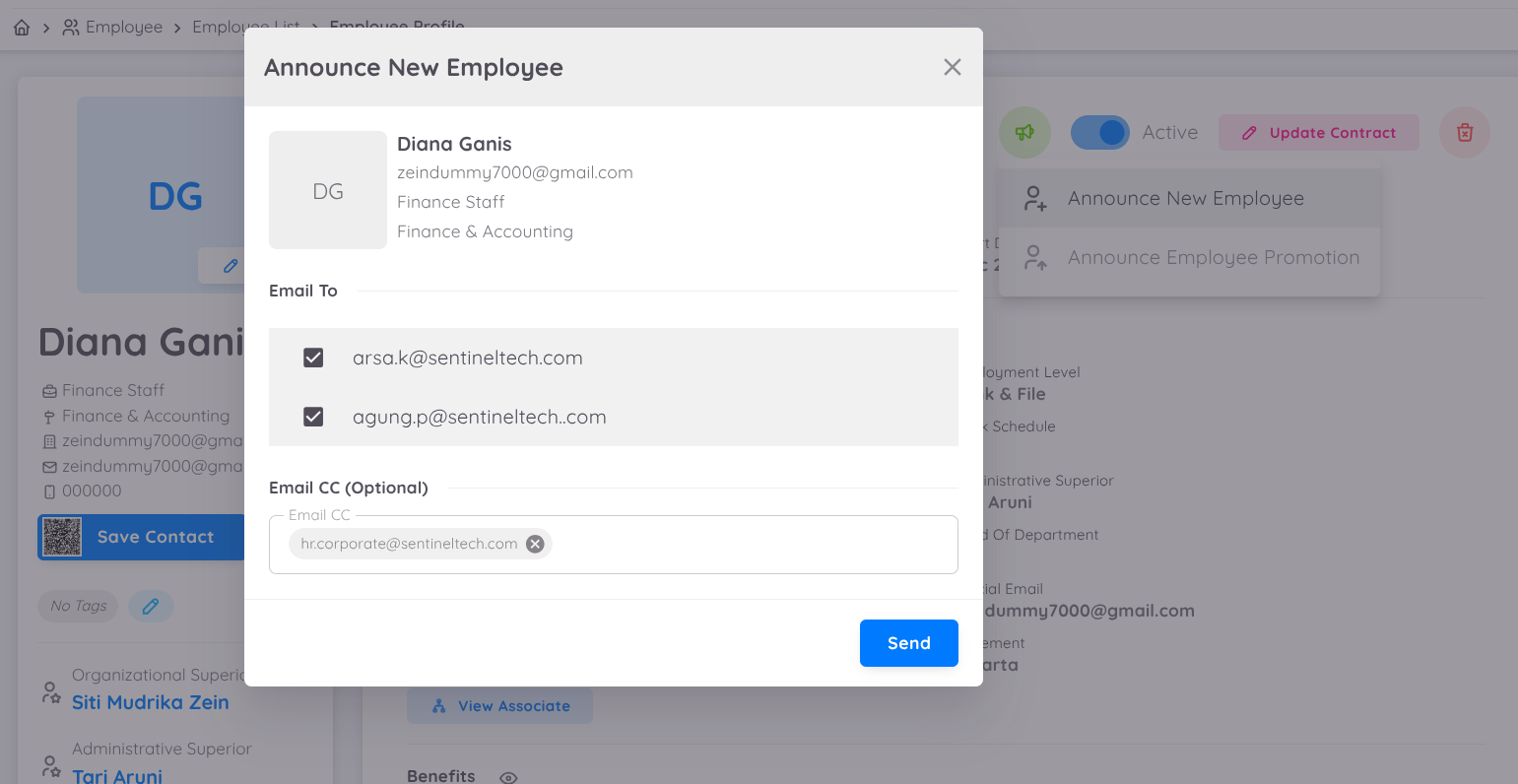Click the pencil edit icon on the profile avatar

tap(229, 265)
